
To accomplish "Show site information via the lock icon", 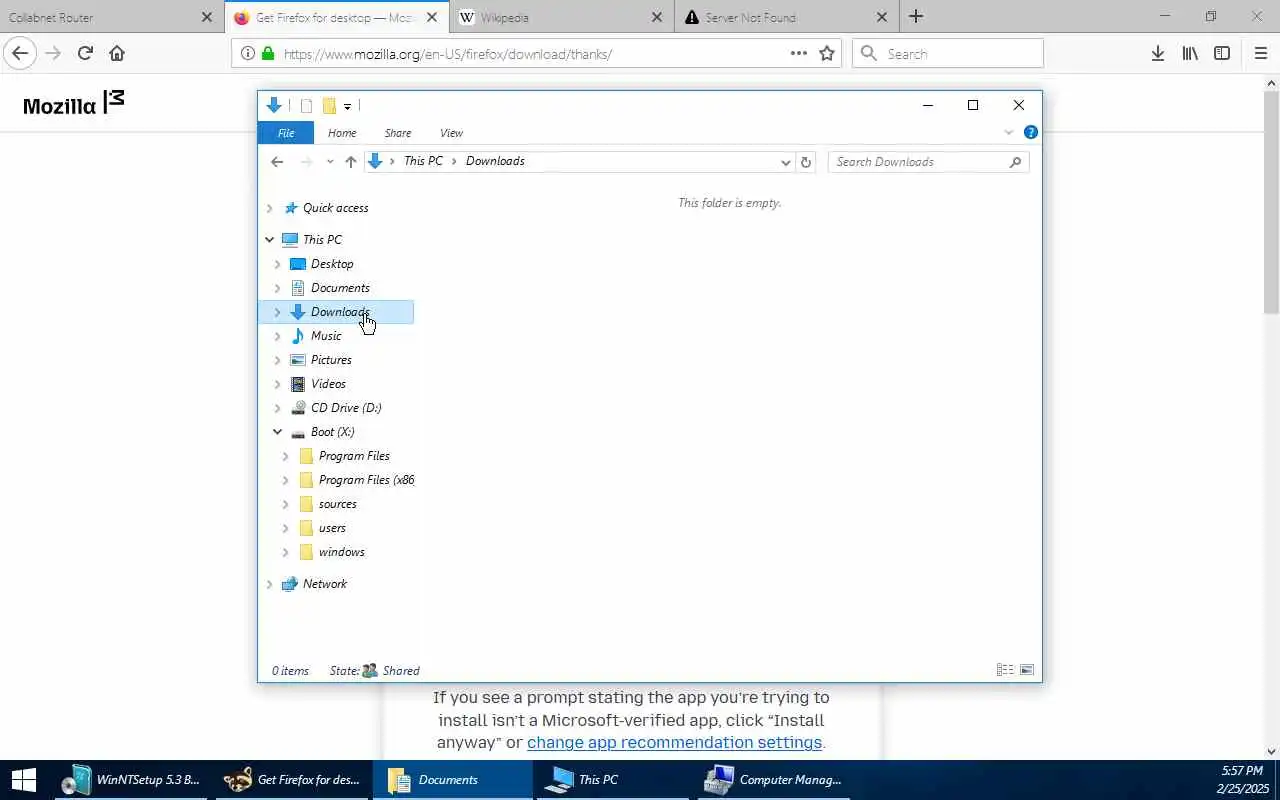I will [267, 54].
